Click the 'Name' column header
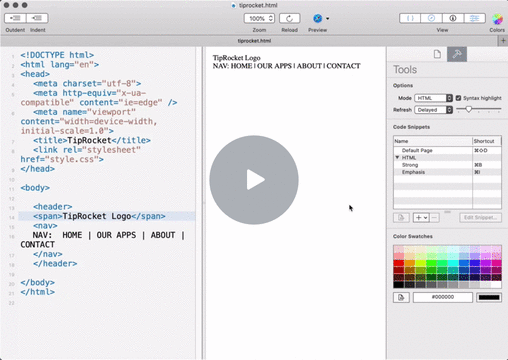The width and height of the screenshot is (508, 360). 433,141
